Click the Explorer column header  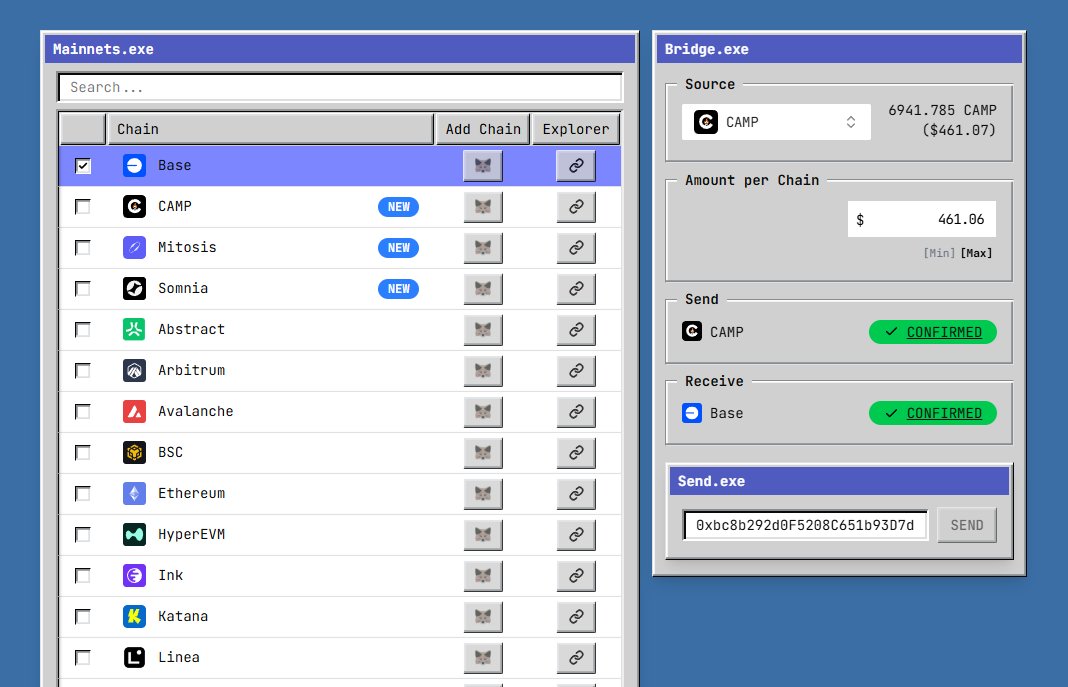576,129
